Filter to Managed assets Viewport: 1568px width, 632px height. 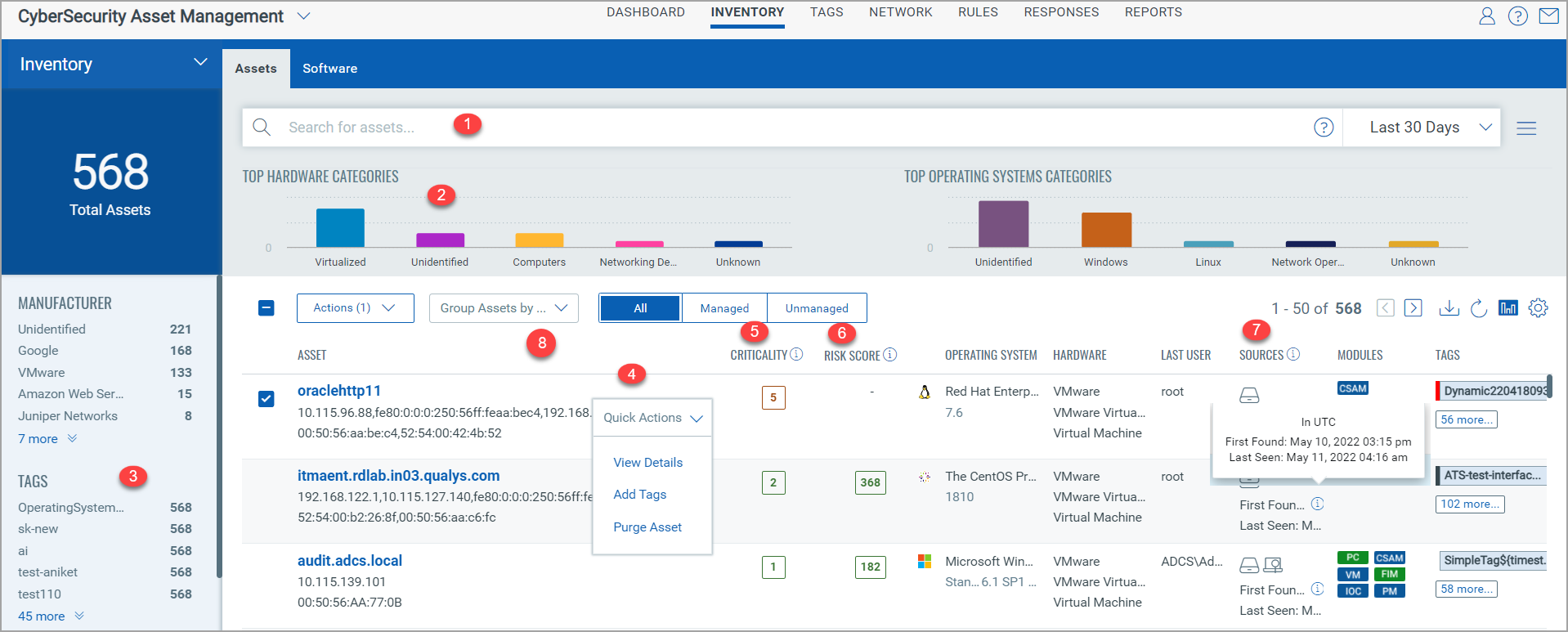click(x=724, y=308)
